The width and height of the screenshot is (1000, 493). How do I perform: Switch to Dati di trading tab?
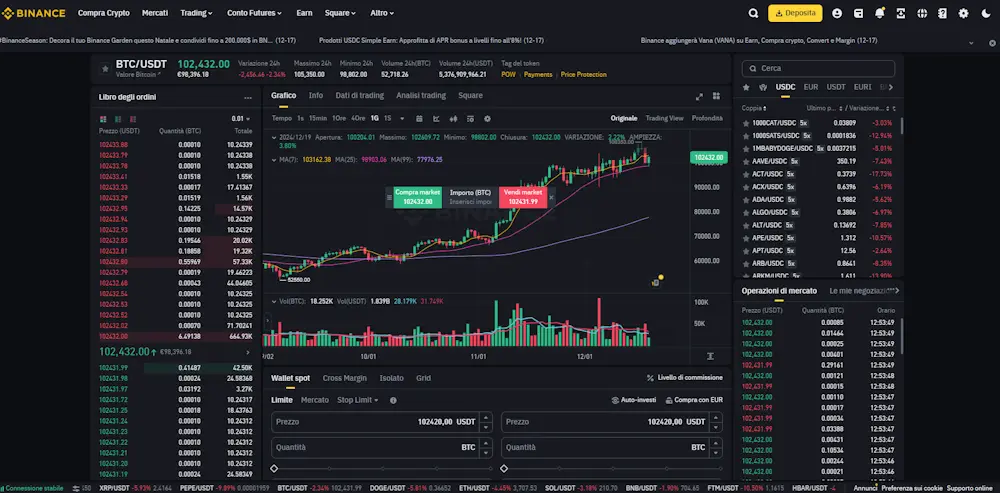pos(360,96)
